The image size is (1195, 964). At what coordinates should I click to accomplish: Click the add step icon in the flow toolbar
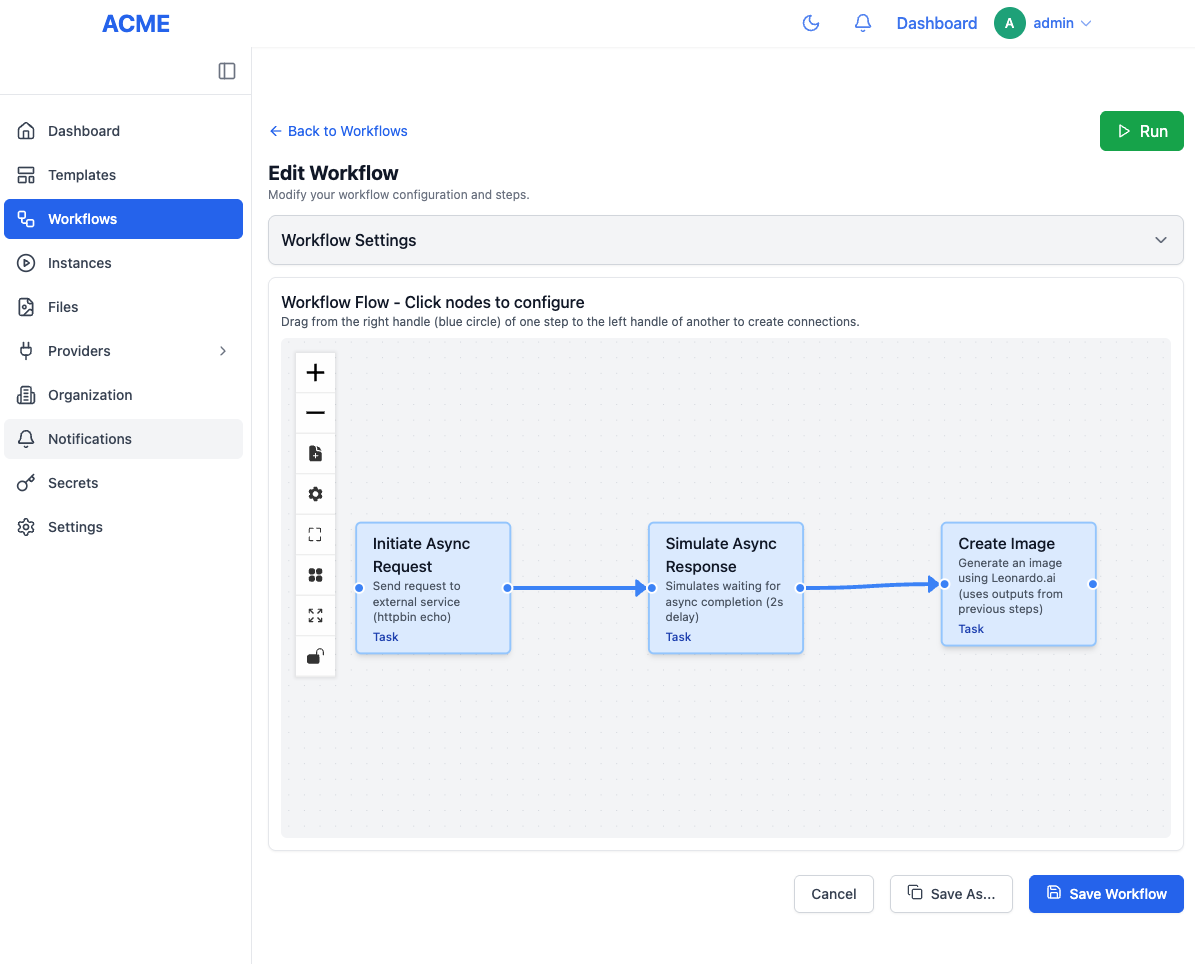315,453
